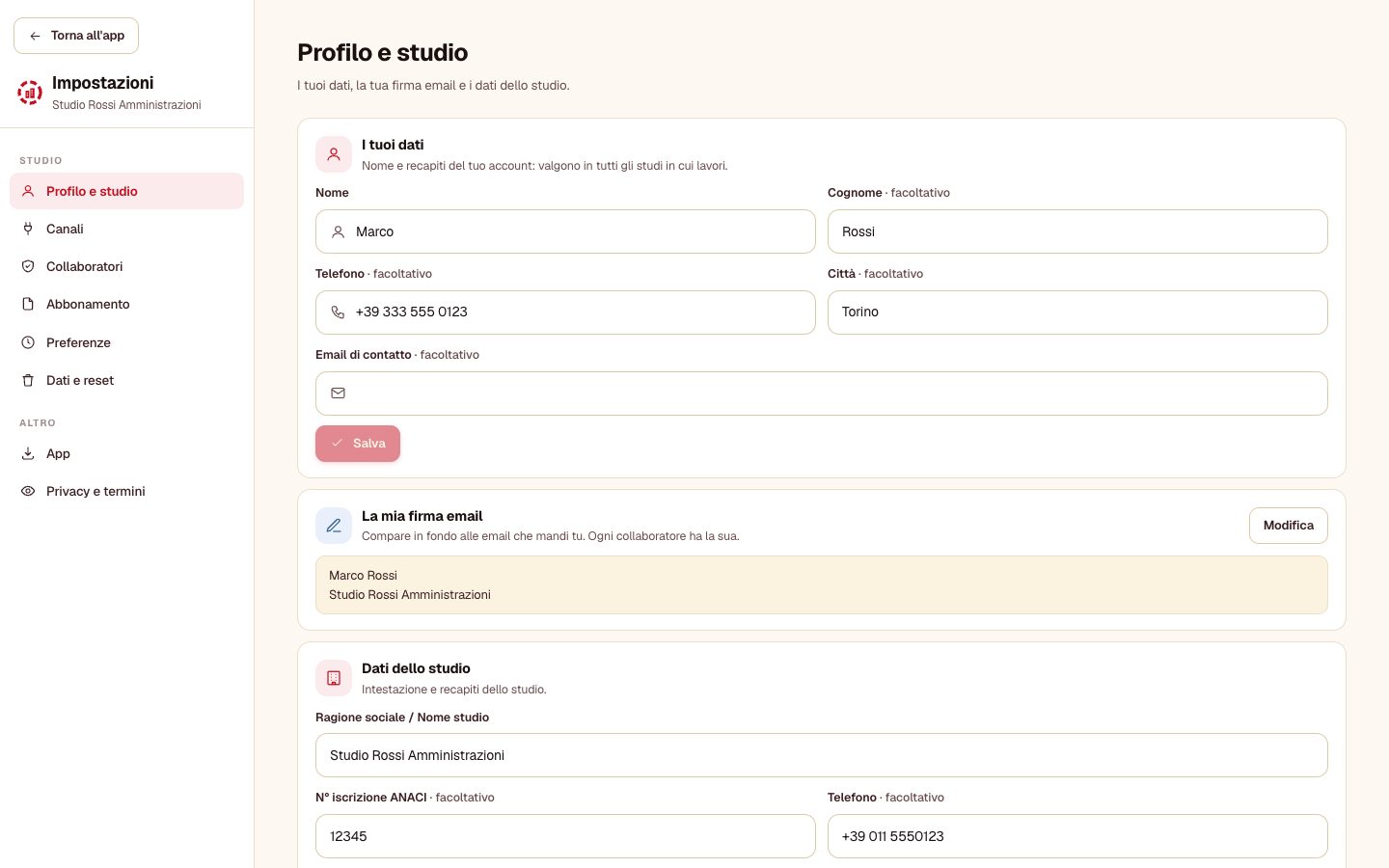The width and height of the screenshot is (1389, 868).
Task: Click the pen icon of La mia firma email
Action: pyautogui.click(x=334, y=526)
